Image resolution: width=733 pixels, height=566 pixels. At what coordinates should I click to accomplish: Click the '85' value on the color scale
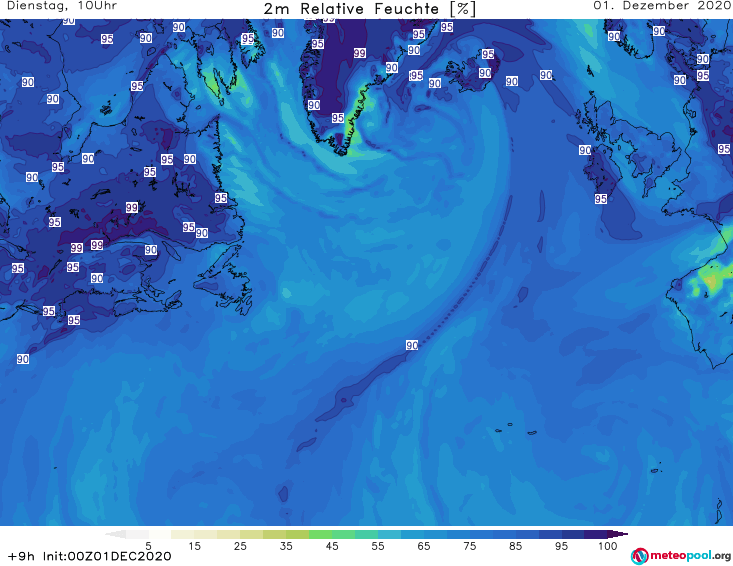[515, 546]
